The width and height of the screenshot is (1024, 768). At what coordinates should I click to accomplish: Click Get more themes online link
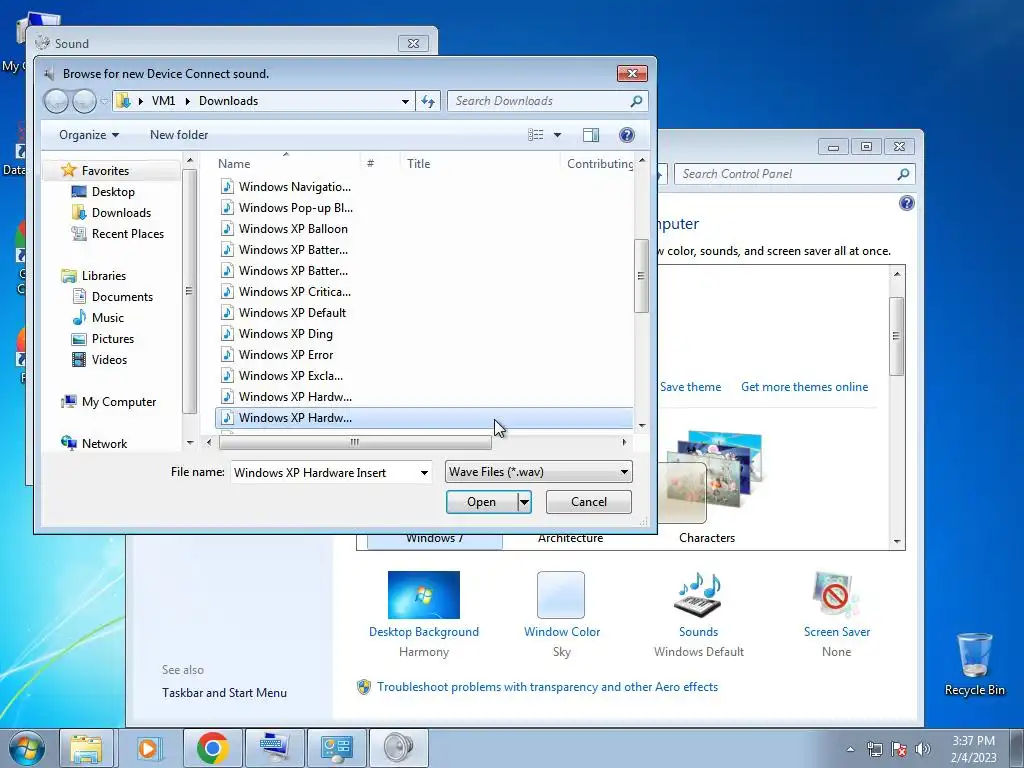point(805,387)
